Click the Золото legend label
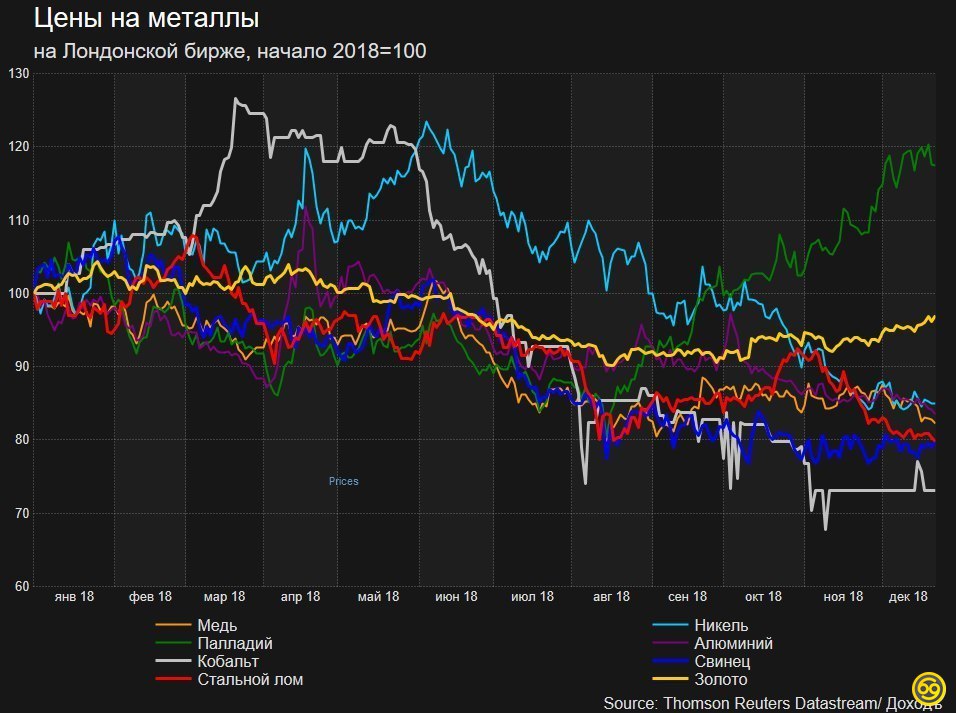 click(x=721, y=679)
